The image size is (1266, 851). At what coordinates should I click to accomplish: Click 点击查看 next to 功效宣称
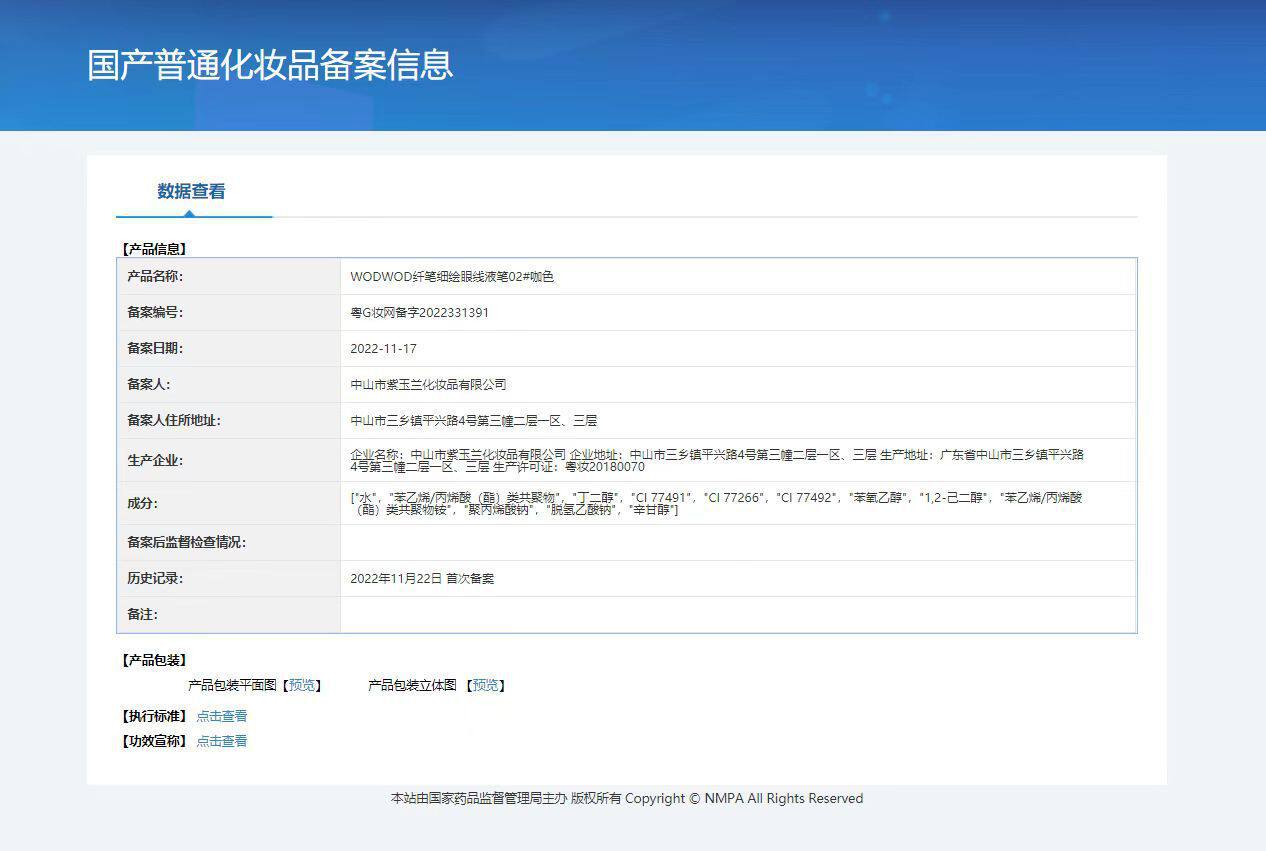(x=222, y=740)
